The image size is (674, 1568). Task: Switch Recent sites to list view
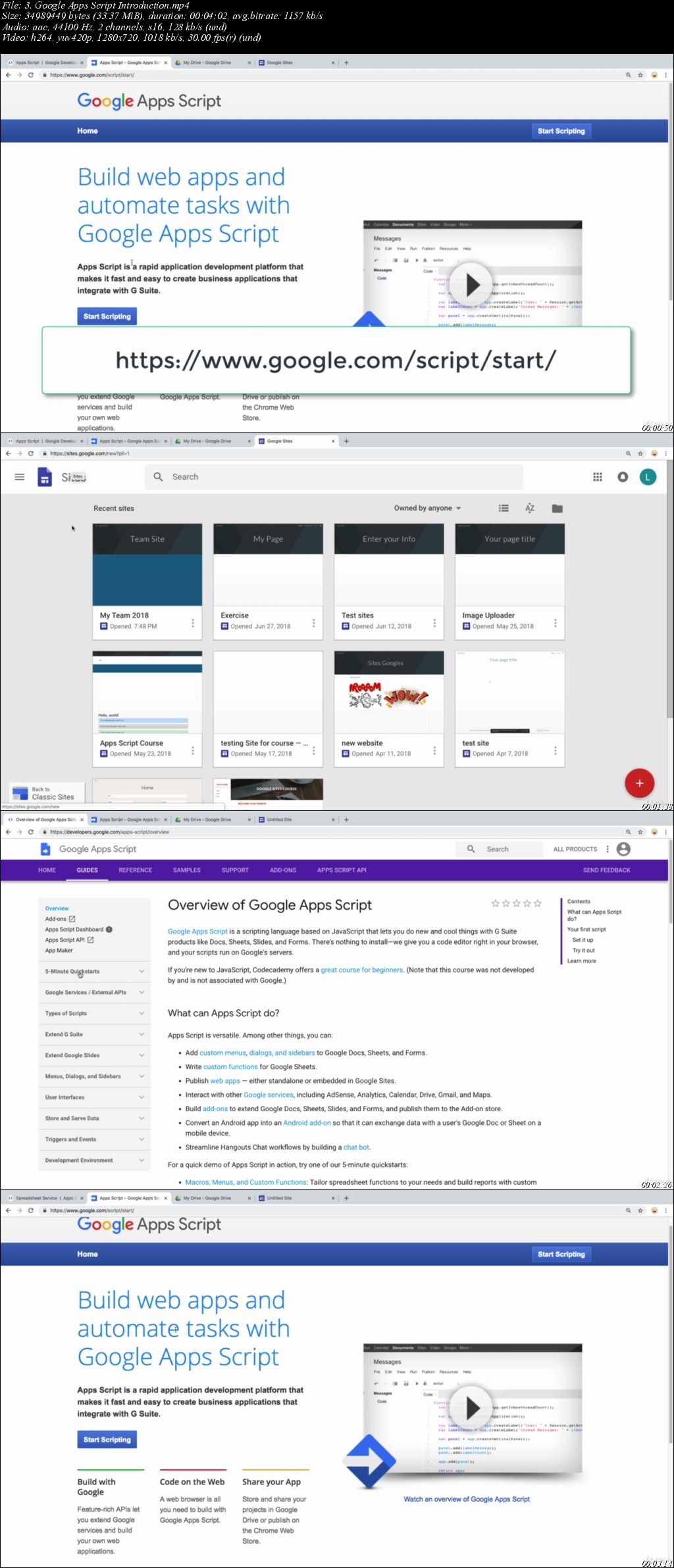[504, 508]
